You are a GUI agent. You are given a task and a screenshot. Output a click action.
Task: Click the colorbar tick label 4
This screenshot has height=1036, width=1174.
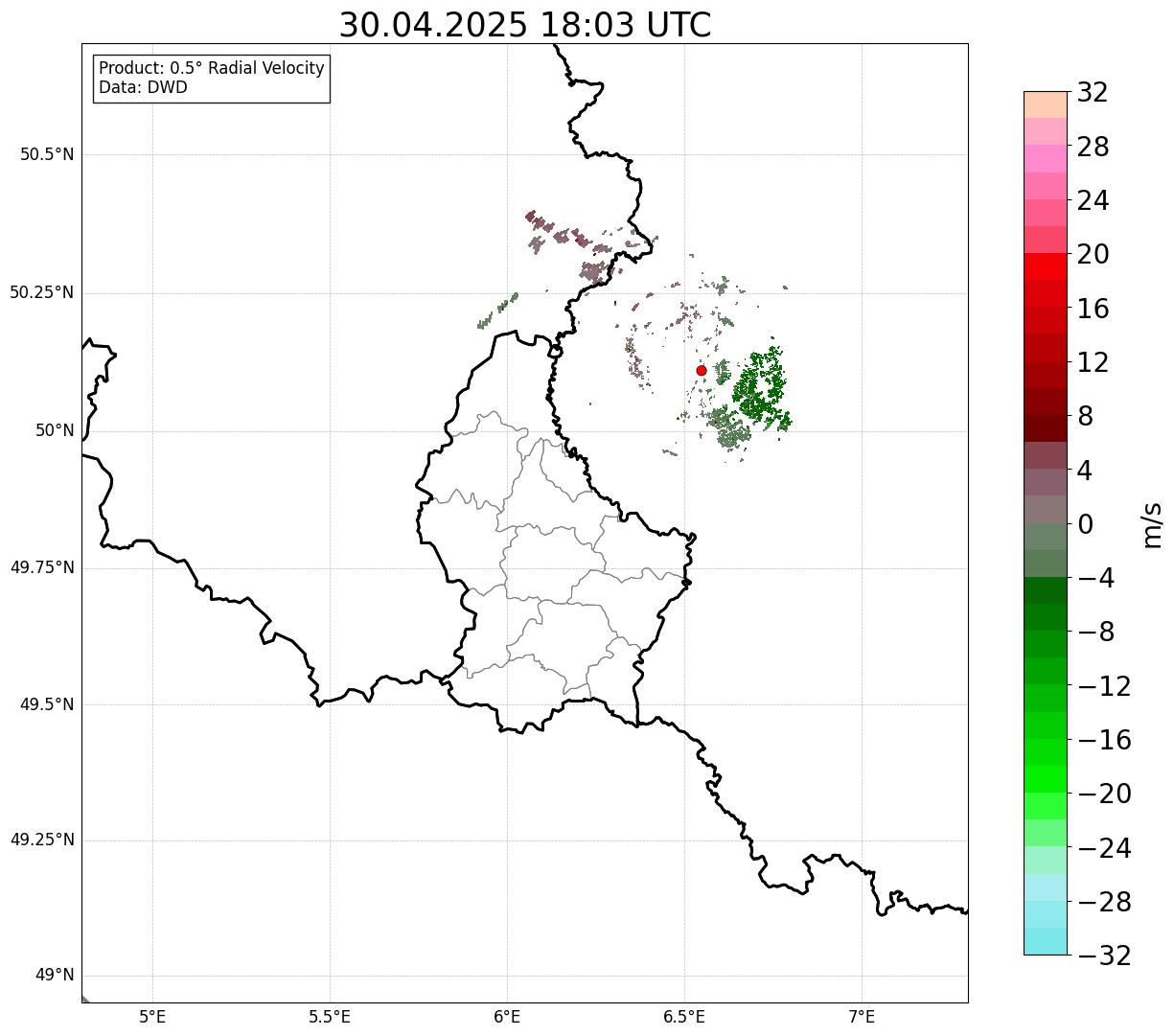click(1085, 471)
